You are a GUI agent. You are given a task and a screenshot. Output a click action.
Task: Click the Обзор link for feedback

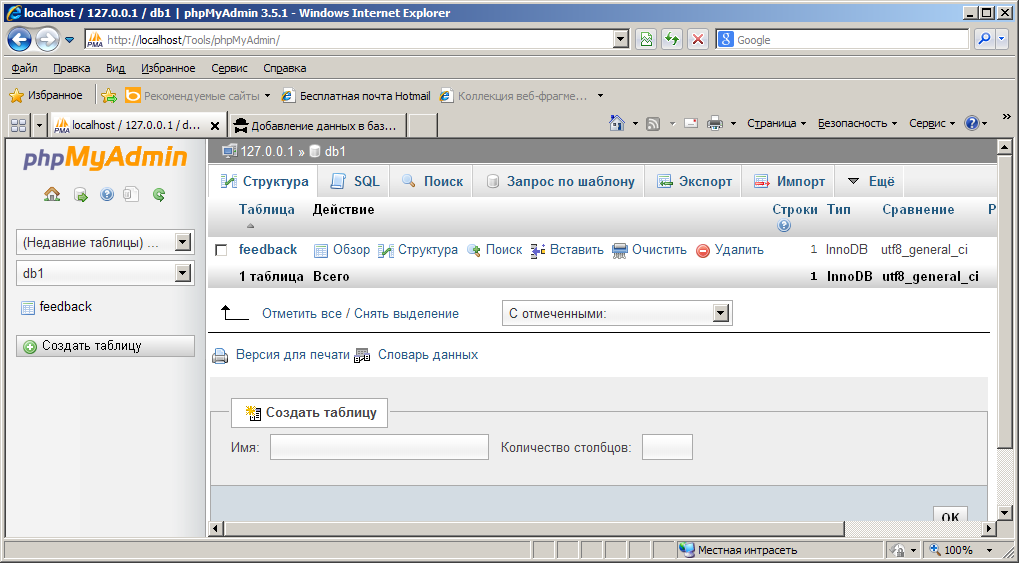tap(342, 250)
